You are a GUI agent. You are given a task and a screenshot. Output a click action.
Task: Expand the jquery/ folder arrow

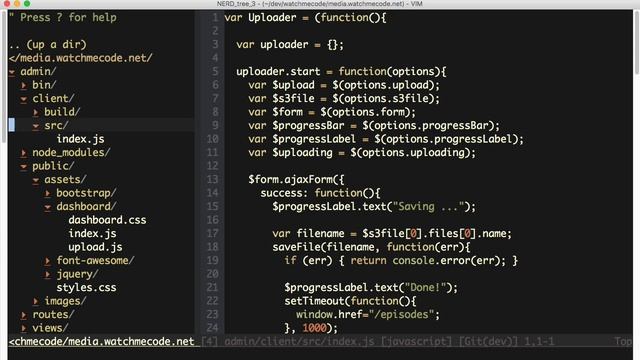[x=48, y=274]
